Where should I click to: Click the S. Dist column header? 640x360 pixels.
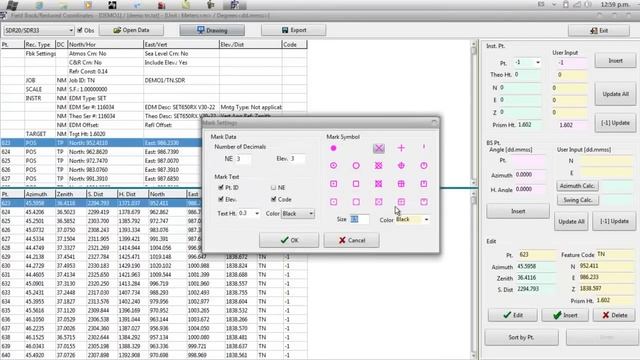[101, 194]
